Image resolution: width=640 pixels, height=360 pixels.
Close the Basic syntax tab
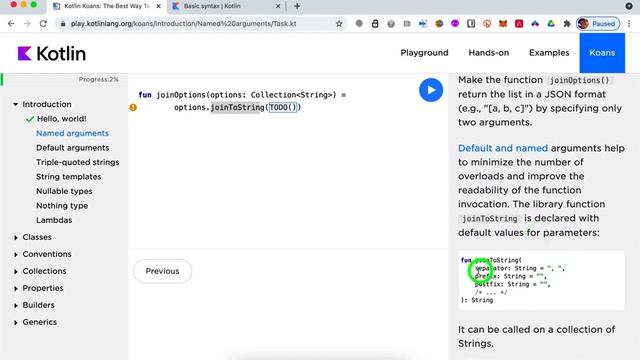(x=278, y=6)
